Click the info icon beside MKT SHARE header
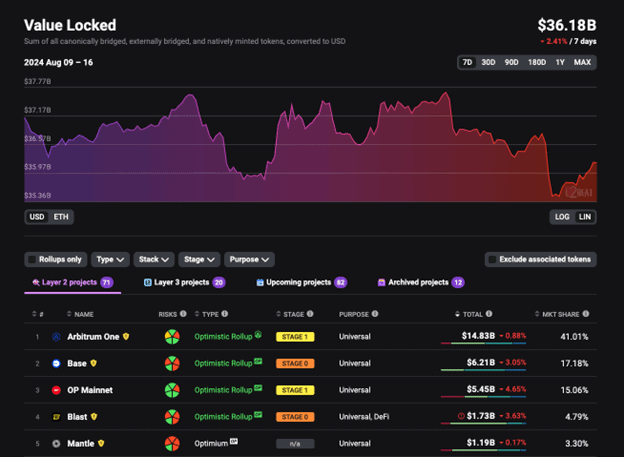Image resolution: width=624 pixels, height=457 pixels. pos(586,314)
